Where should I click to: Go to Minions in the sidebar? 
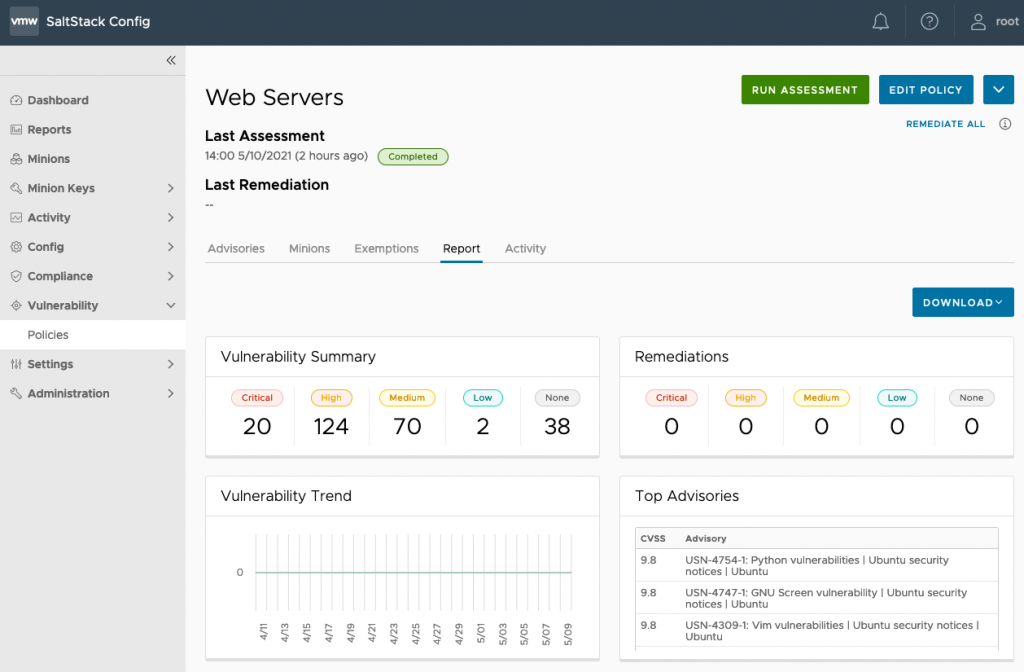(x=48, y=159)
